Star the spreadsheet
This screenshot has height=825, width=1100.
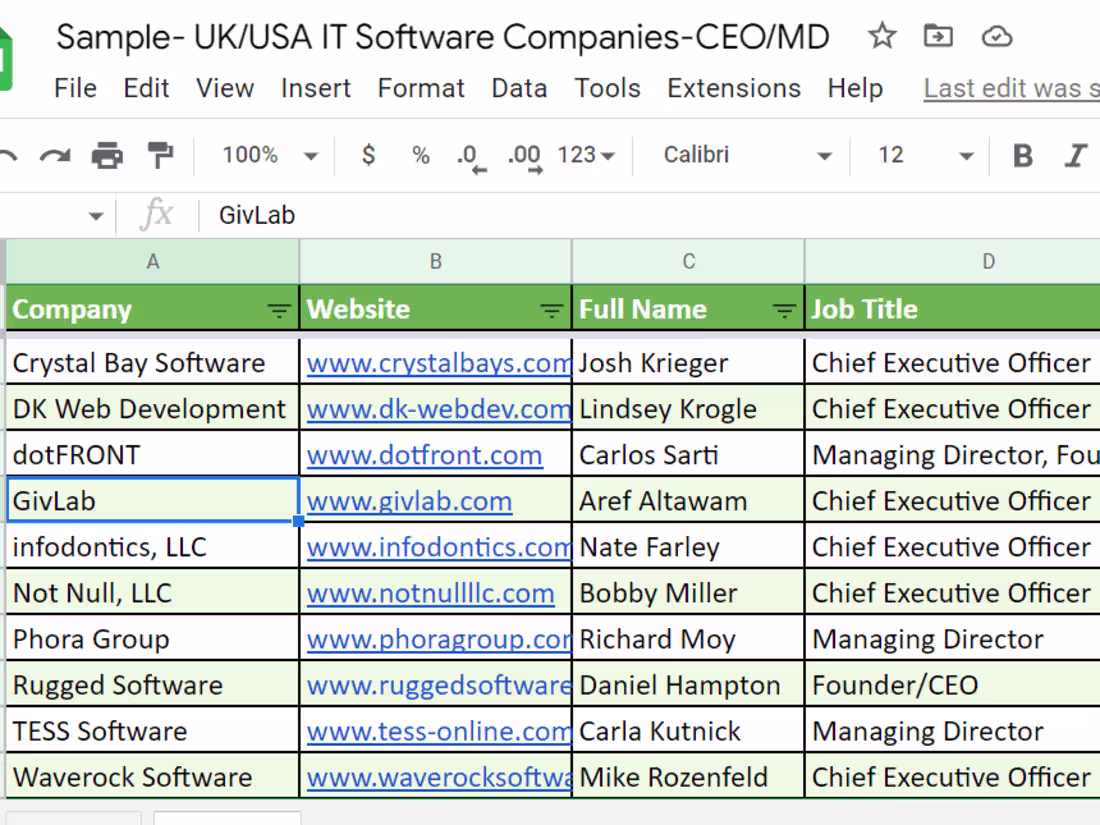pos(881,35)
